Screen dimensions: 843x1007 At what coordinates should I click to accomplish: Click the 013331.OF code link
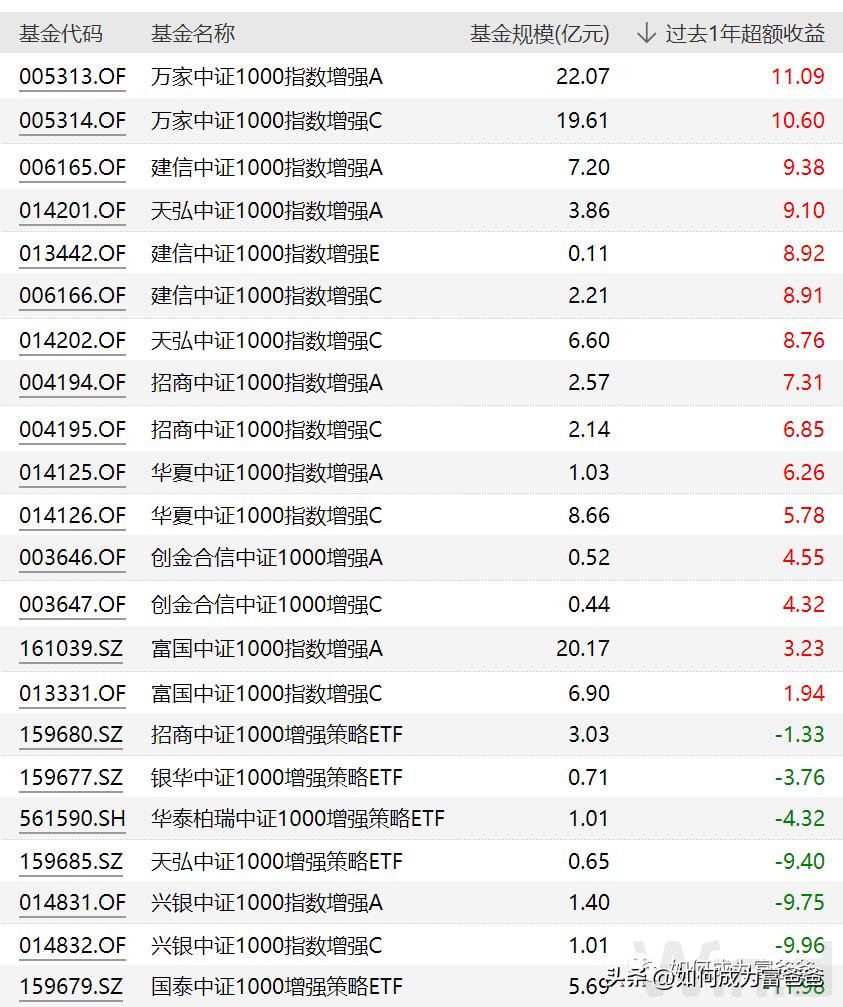pyautogui.click(x=73, y=694)
